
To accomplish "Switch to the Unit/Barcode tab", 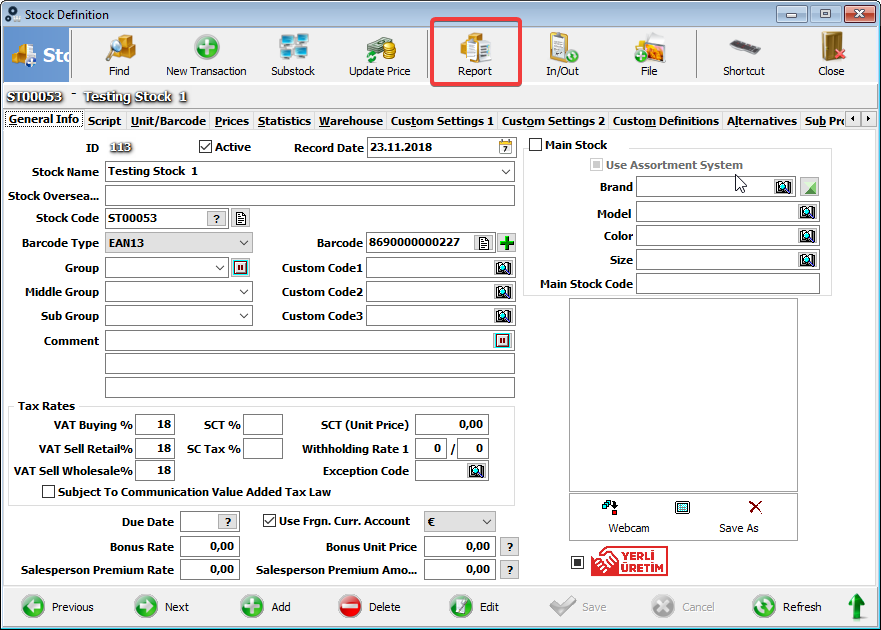I will (168, 121).
